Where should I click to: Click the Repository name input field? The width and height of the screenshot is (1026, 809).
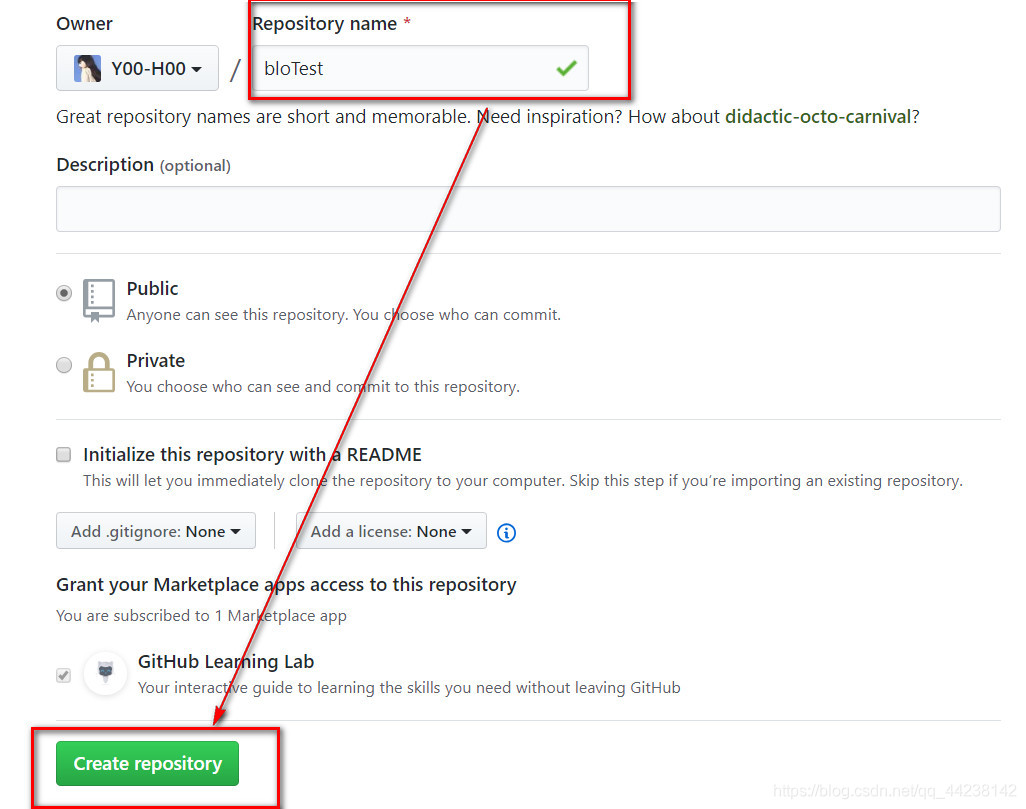(420, 68)
